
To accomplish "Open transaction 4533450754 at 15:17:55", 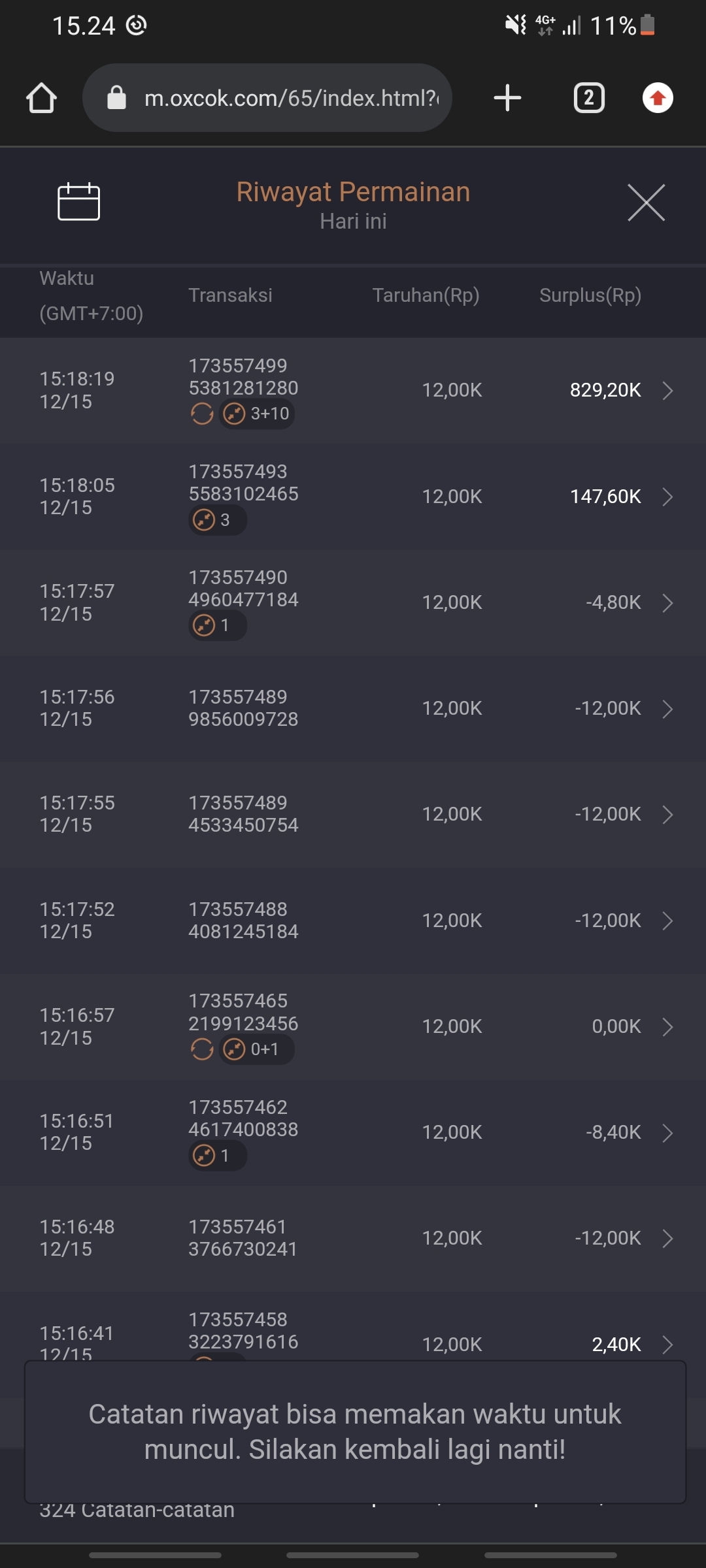I will click(x=243, y=814).
